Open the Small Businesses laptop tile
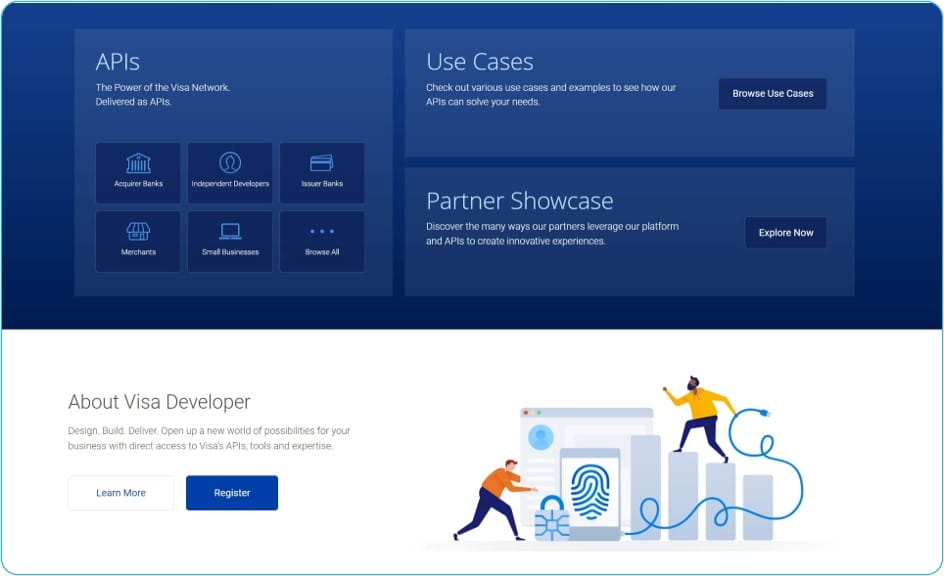 point(230,240)
